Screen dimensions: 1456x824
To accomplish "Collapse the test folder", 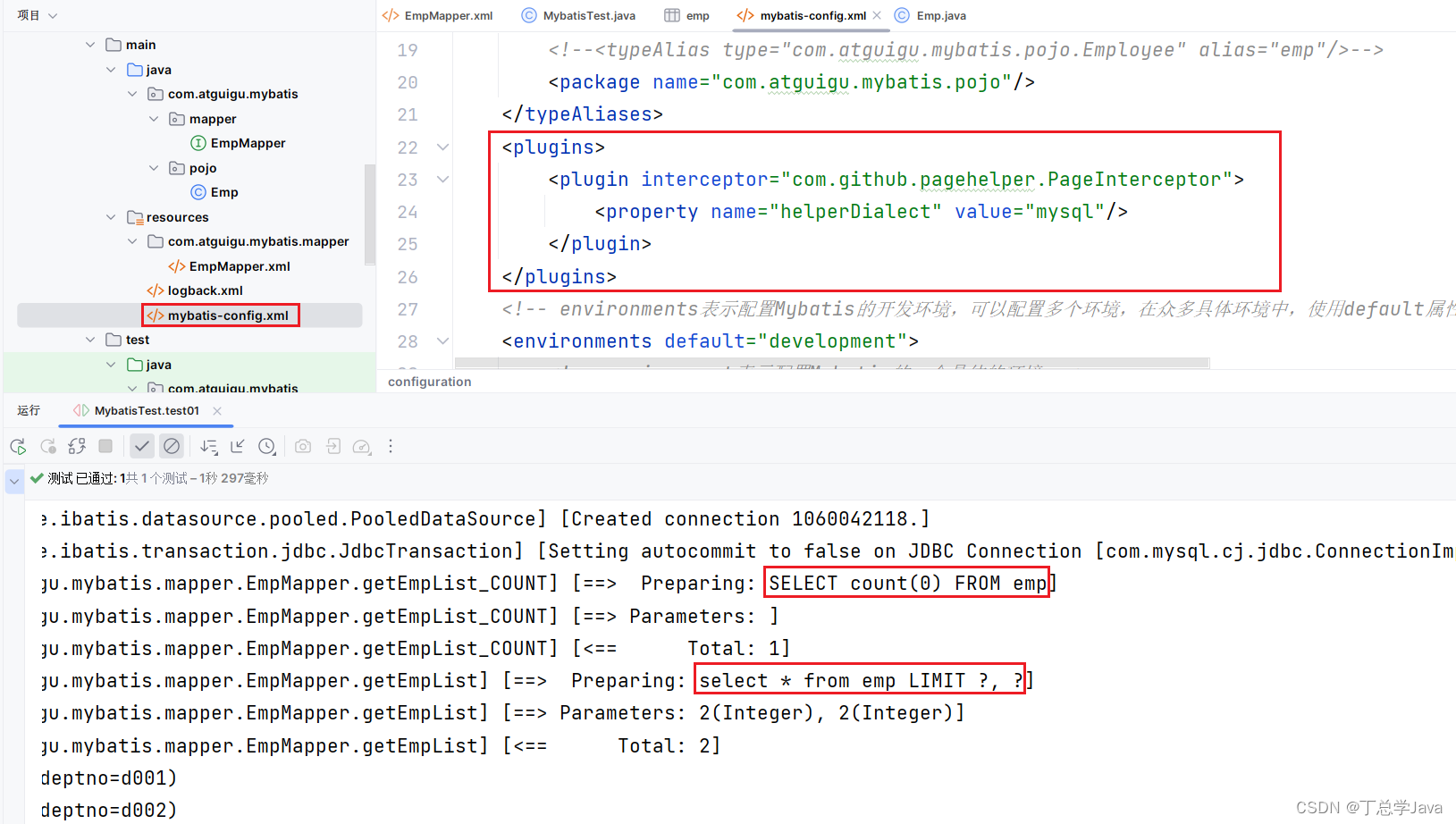I will click(90, 340).
